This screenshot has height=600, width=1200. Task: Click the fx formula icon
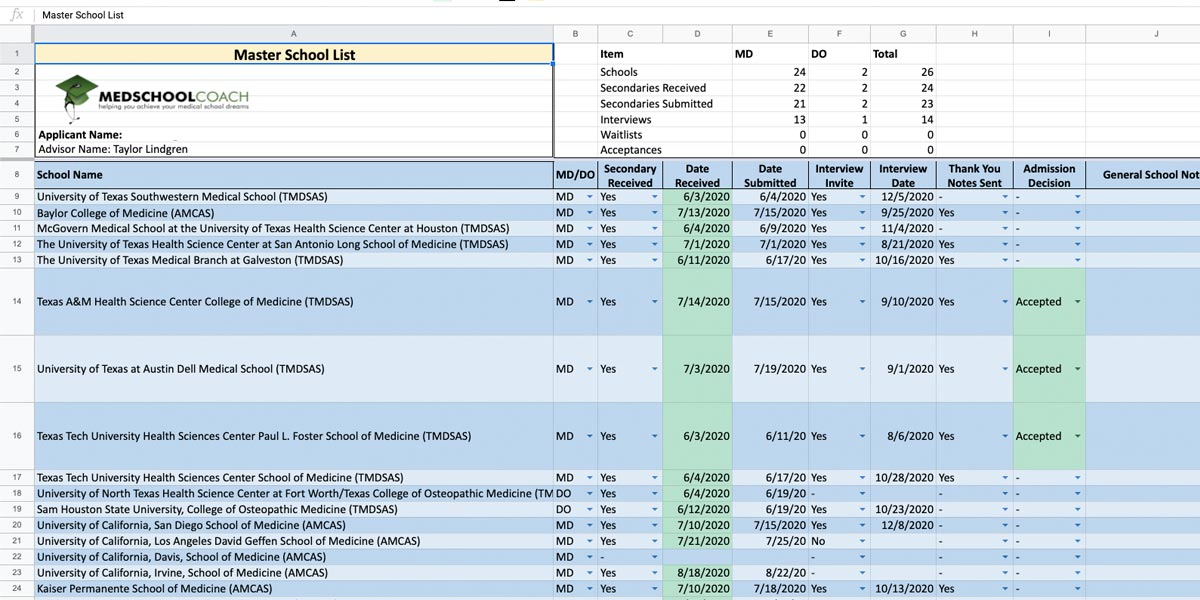tap(16, 15)
